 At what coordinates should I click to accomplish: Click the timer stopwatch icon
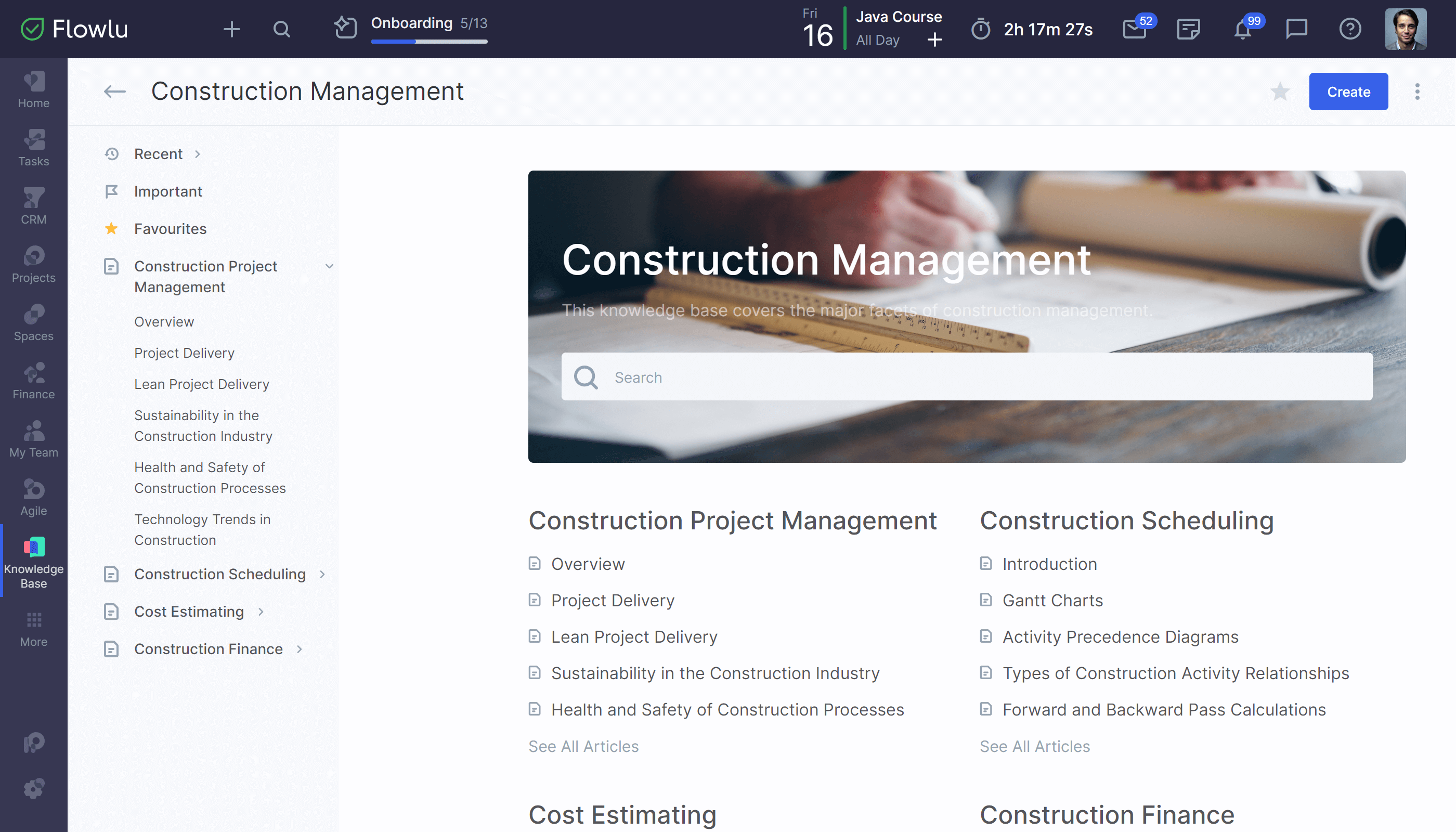(x=982, y=29)
